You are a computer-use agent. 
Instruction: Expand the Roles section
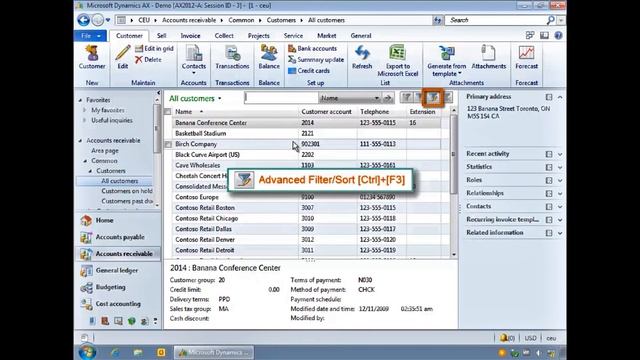click(x=560, y=180)
